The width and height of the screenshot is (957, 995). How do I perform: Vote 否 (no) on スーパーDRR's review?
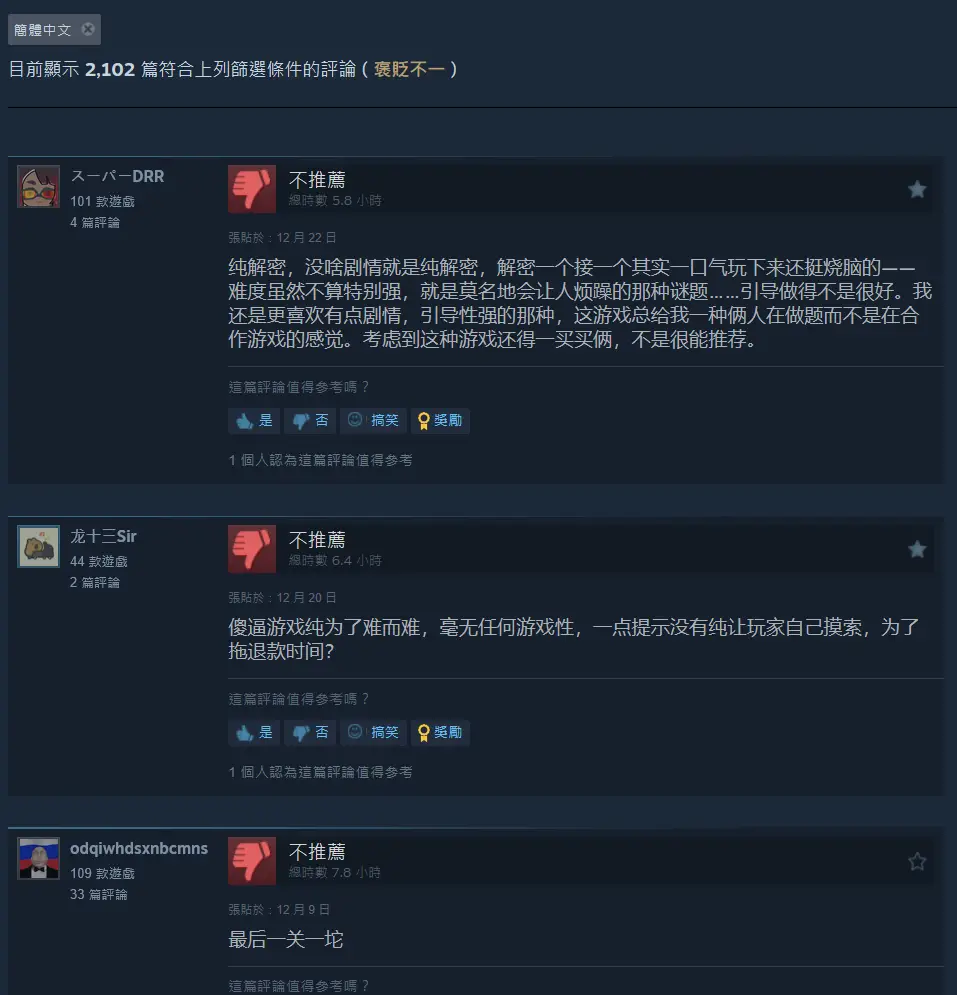click(x=310, y=421)
